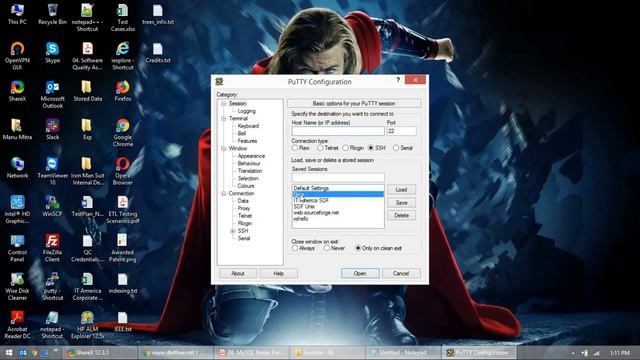
Task: Select the Opera Browser desktop icon
Action: pyautogui.click(x=122, y=171)
